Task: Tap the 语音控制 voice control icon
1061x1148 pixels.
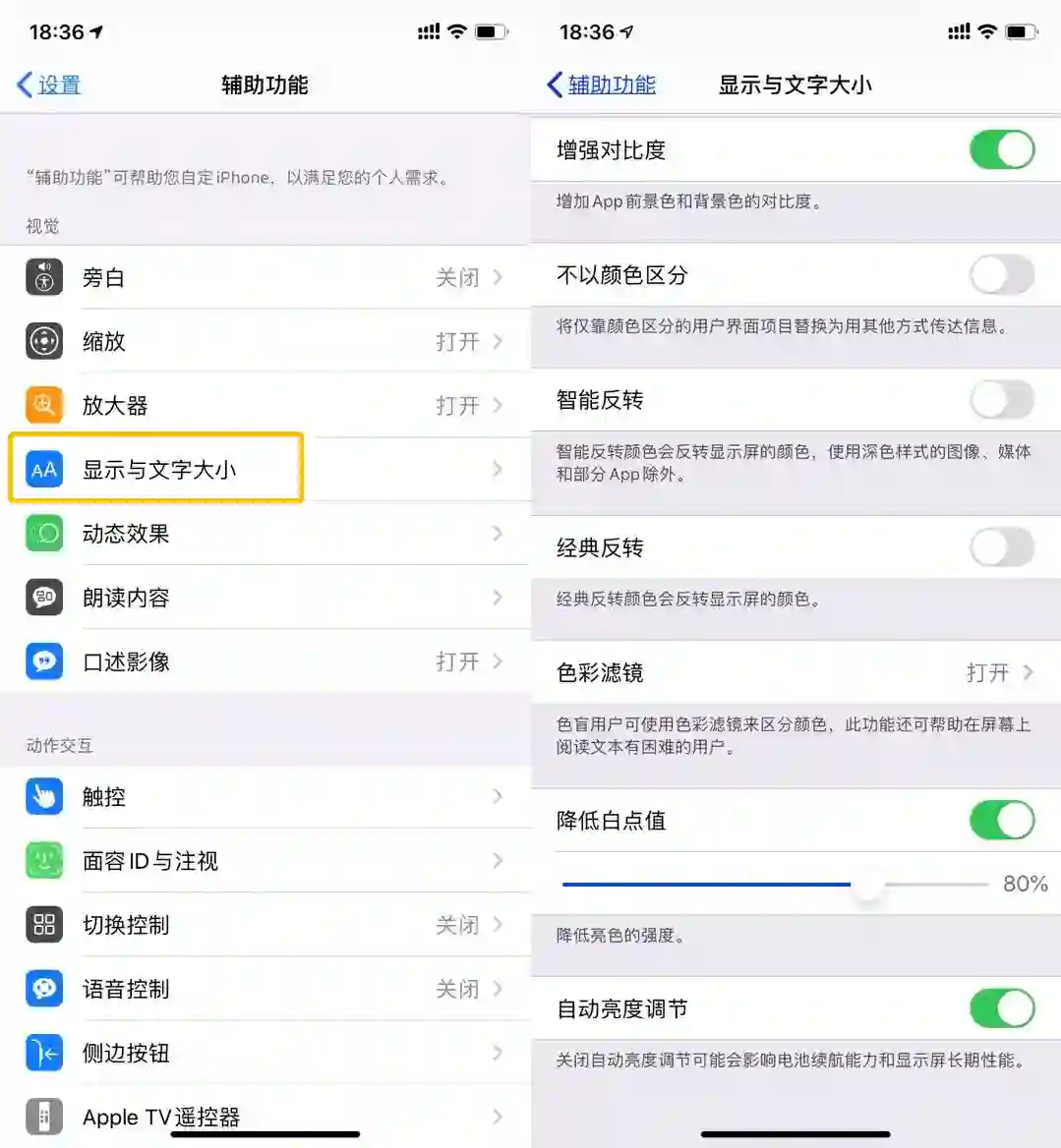Action: coord(44,989)
